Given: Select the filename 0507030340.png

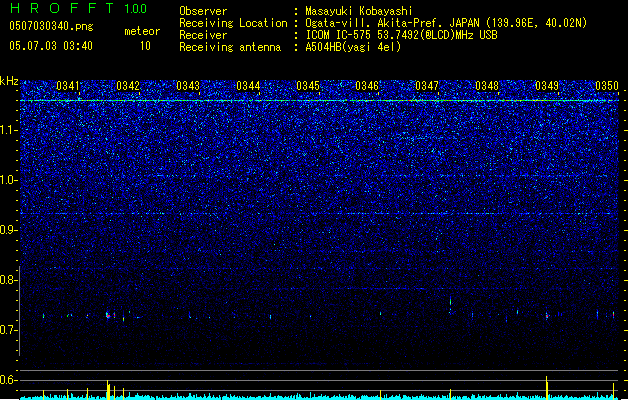Looking at the screenshot, I should tap(51, 27).
